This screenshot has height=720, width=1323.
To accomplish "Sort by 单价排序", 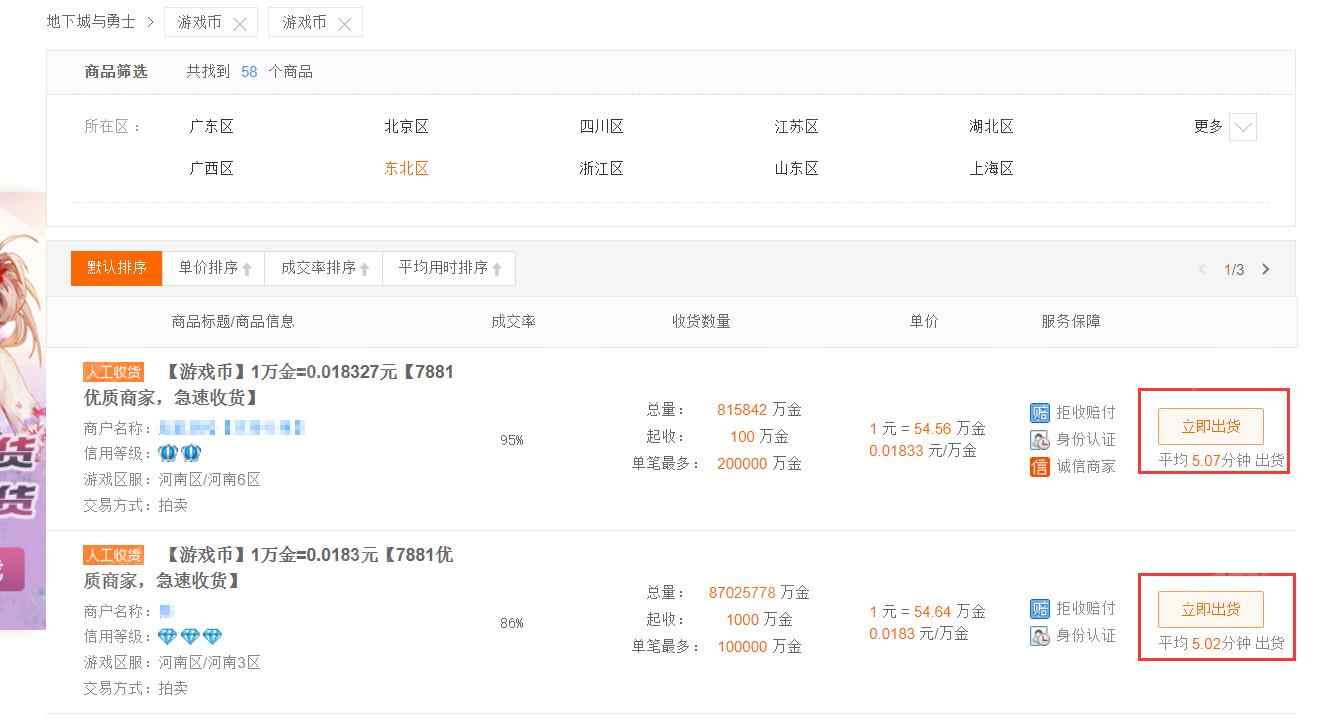I will [x=214, y=268].
